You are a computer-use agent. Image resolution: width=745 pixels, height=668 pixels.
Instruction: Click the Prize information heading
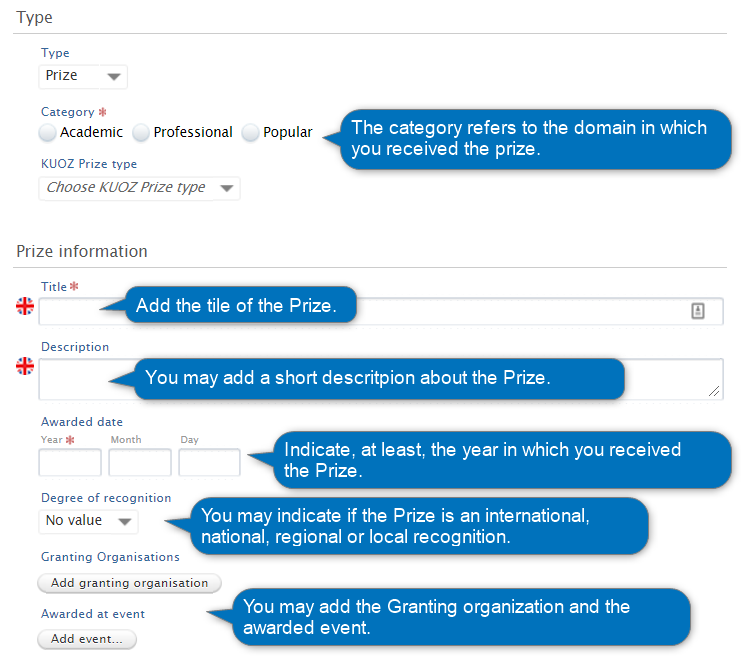coord(82,251)
